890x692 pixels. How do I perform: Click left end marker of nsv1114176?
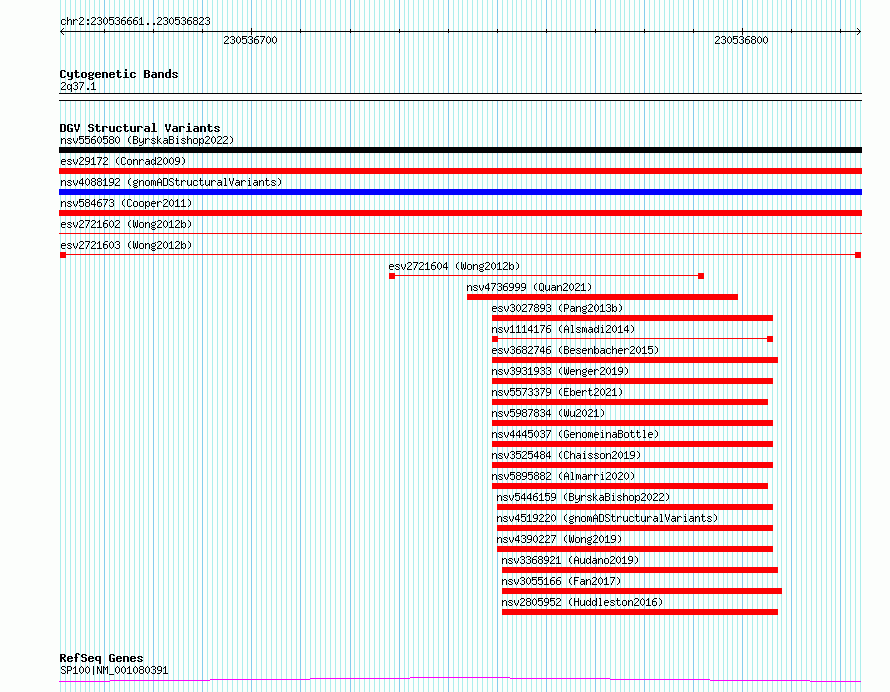[x=495, y=339]
